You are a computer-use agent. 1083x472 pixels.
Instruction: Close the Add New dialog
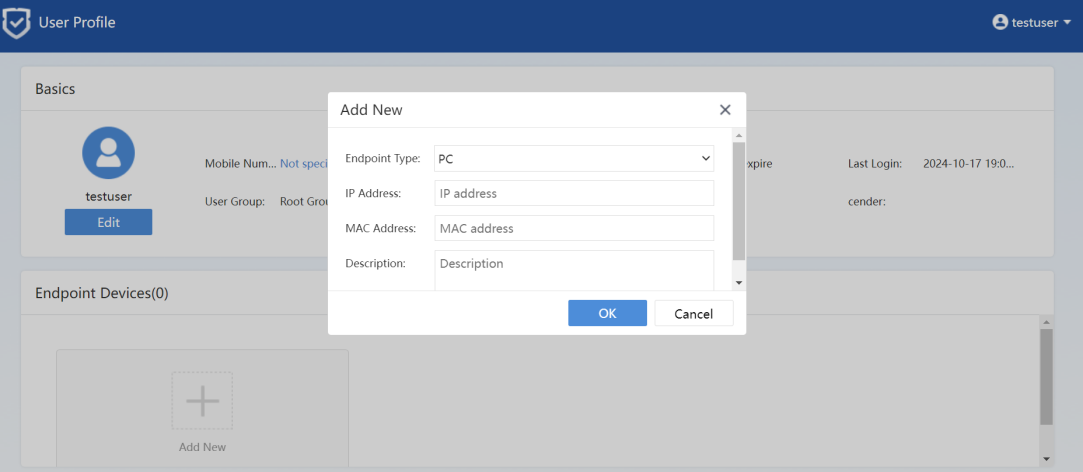(x=725, y=110)
